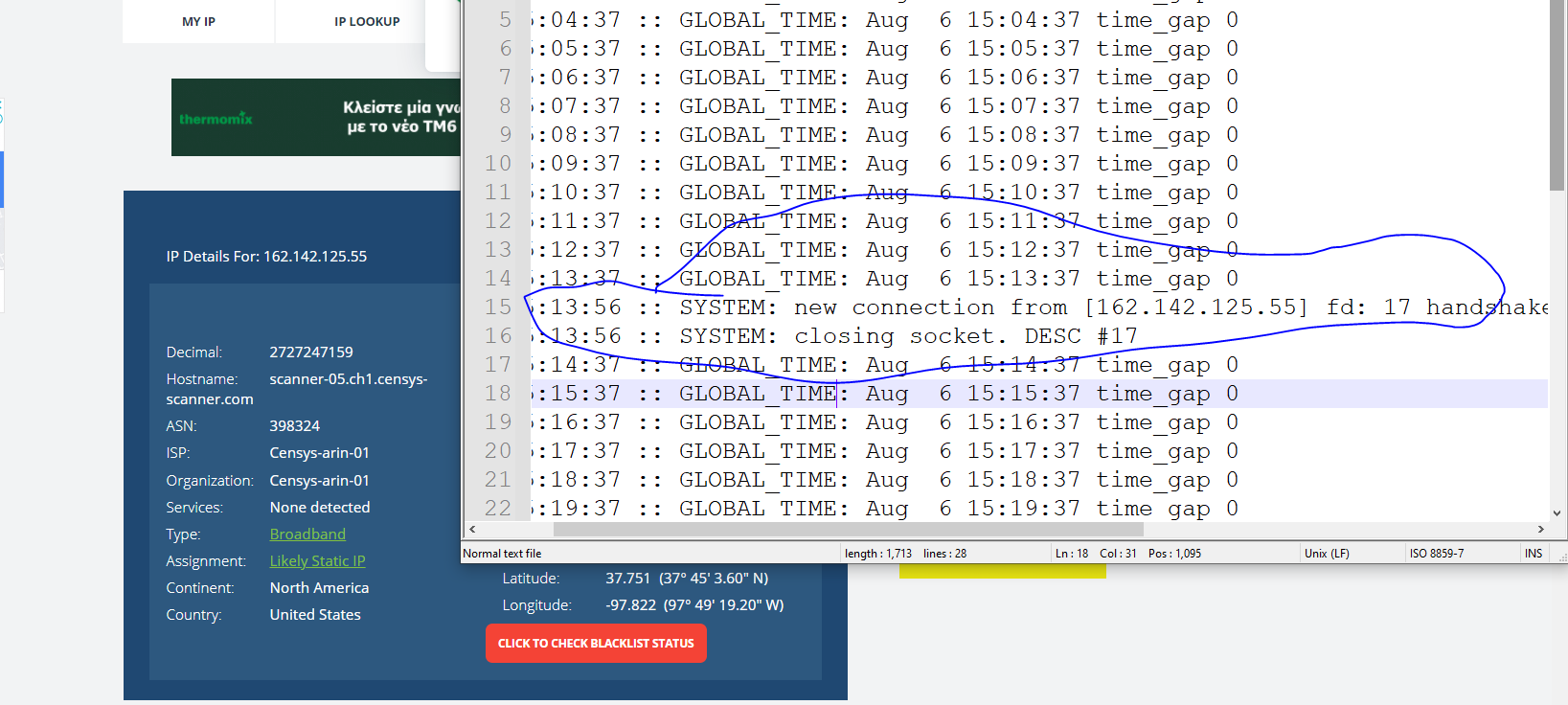The image size is (1568, 705).
Task: Click 'Normal text file' in status bar
Action: click(x=502, y=554)
